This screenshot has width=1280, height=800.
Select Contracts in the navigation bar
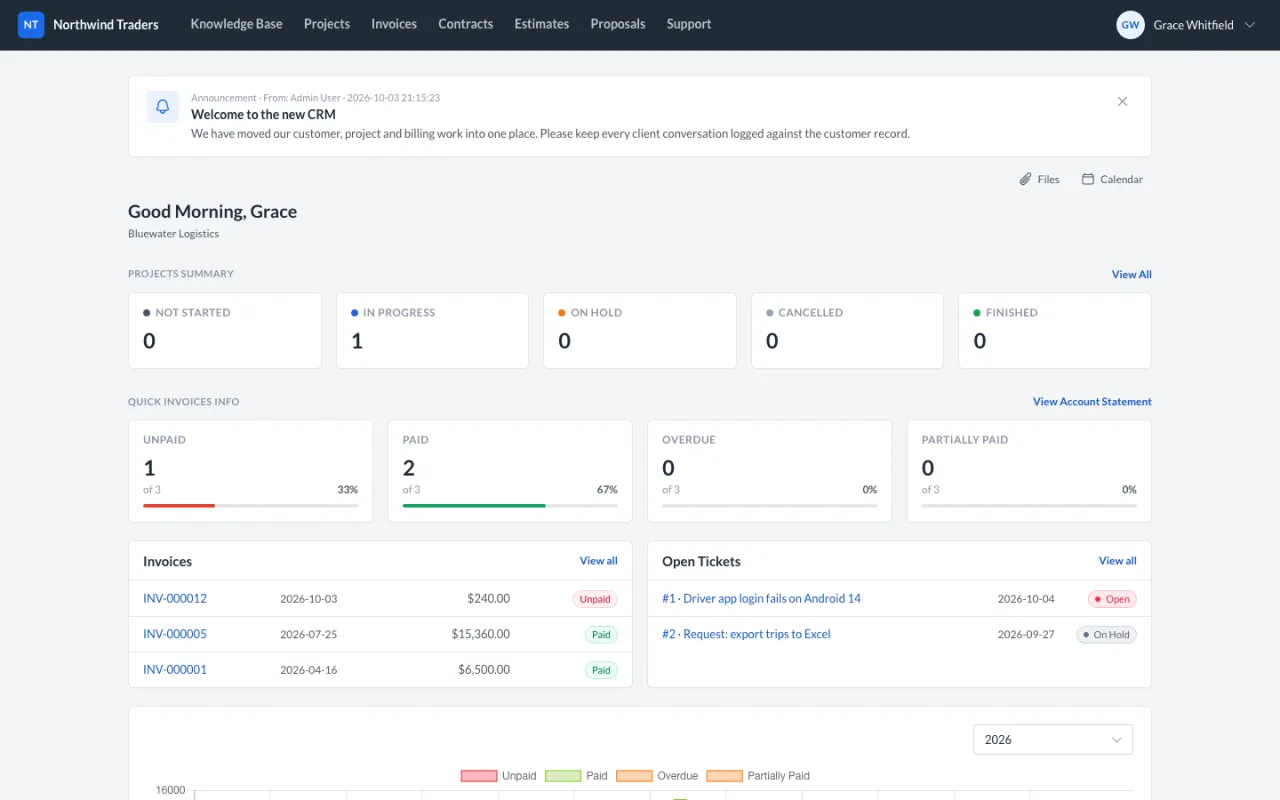(465, 24)
